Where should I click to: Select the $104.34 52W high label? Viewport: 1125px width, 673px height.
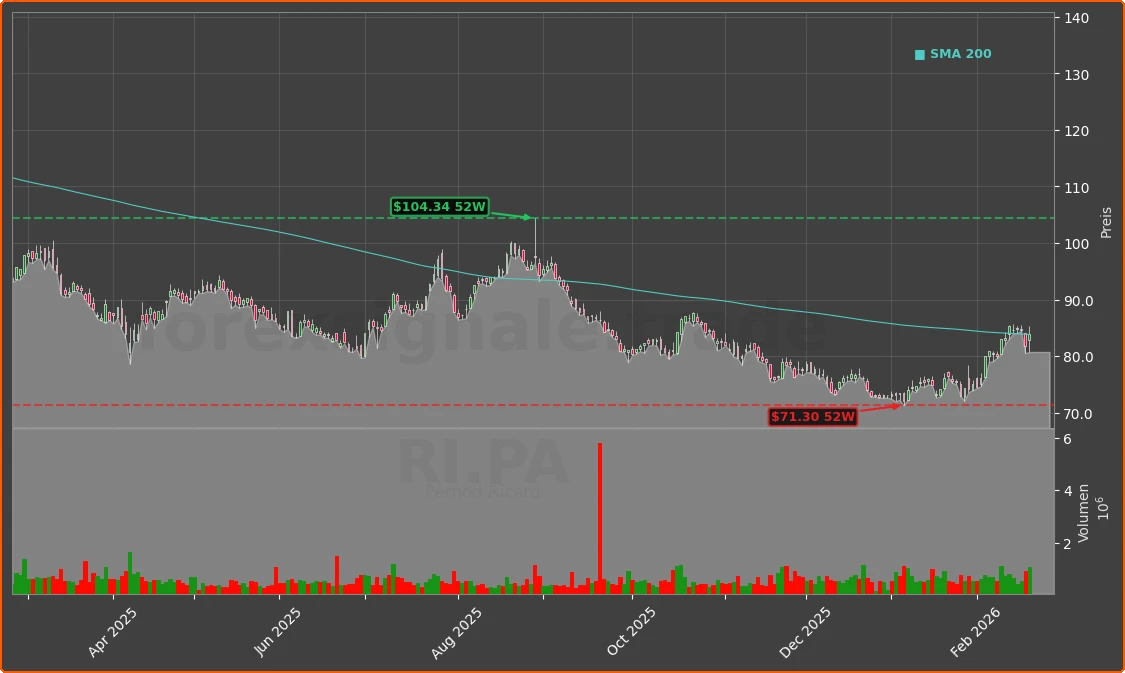(440, 206)
